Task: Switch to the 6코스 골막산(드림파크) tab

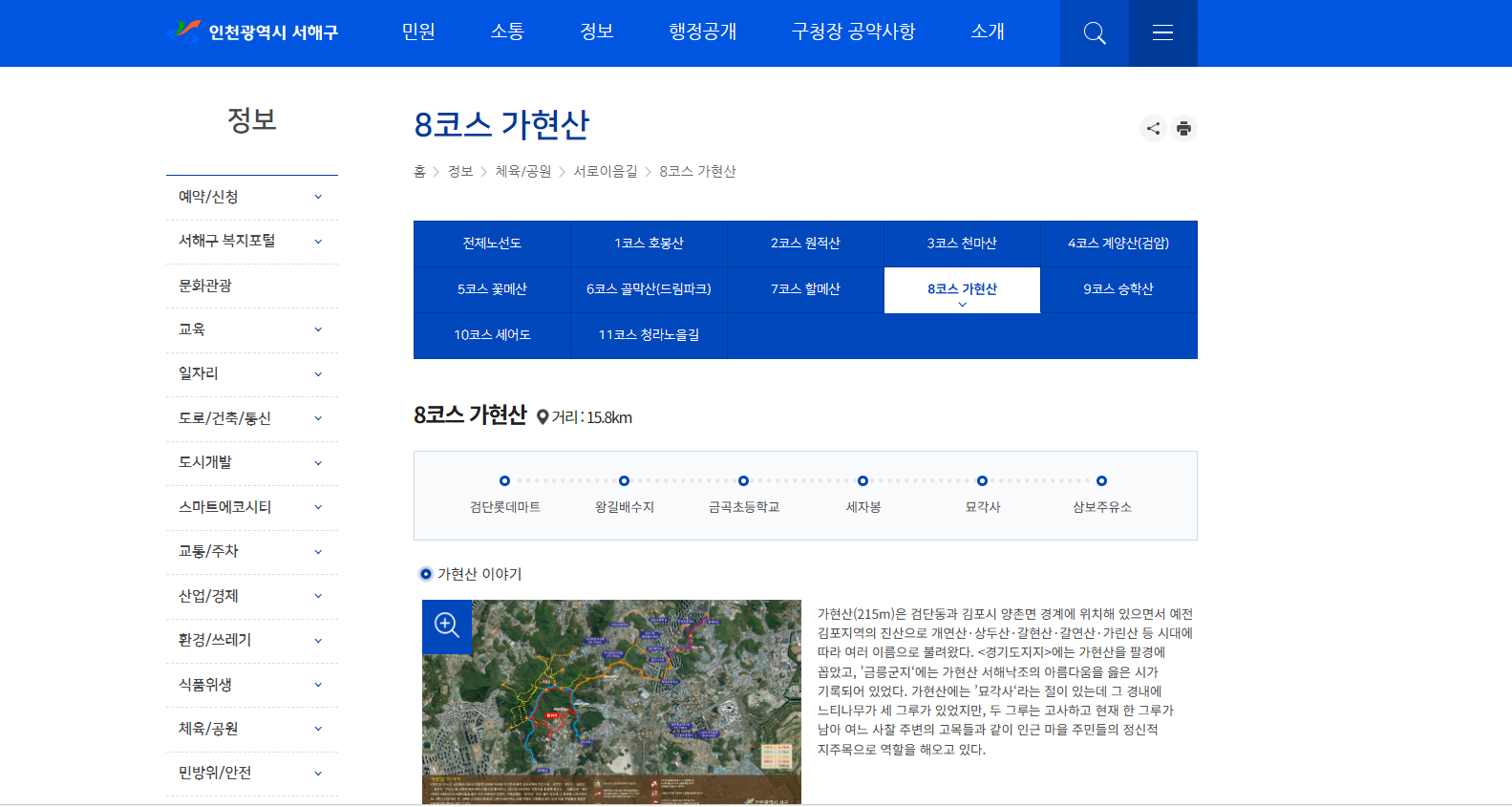Action: pyautogui.click(x=650, y=289)
